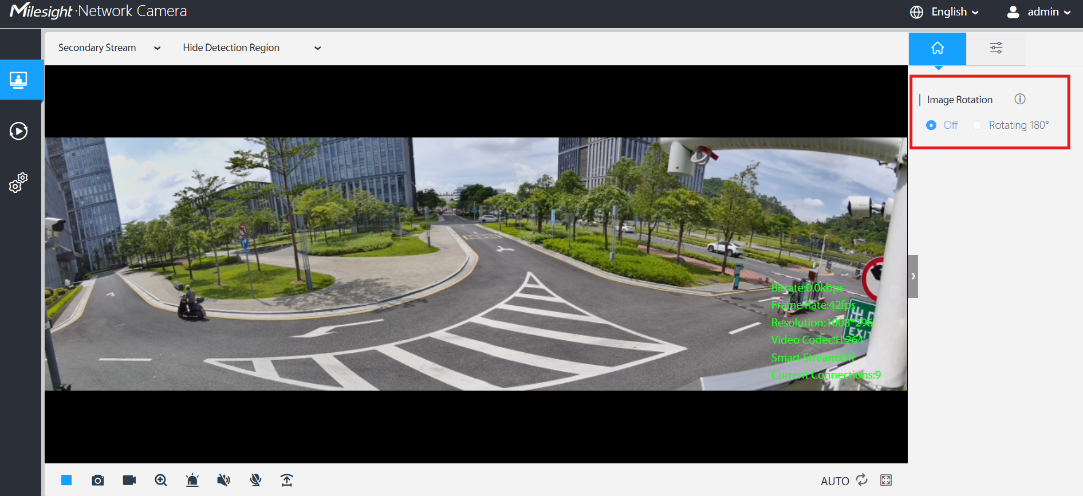The image size is (1083, 496).
Task: Open the English language dropdown
Action: pos(955,12)
